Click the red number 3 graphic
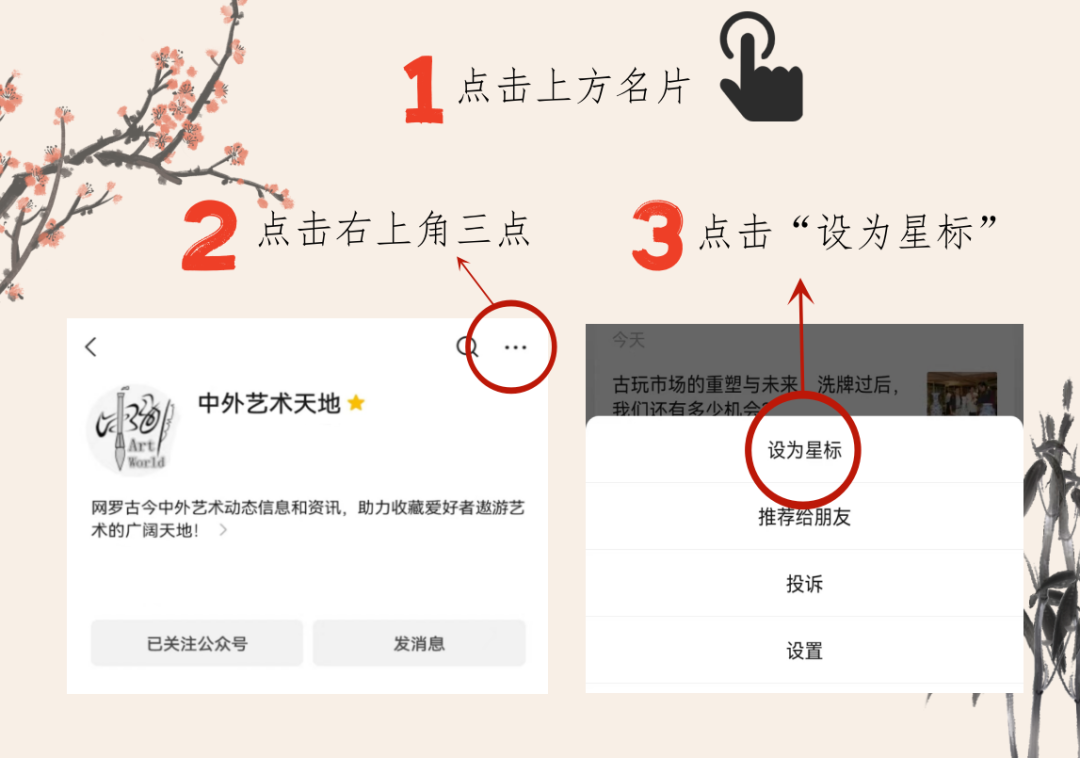 pyautogui.click(x=658, y=235)
